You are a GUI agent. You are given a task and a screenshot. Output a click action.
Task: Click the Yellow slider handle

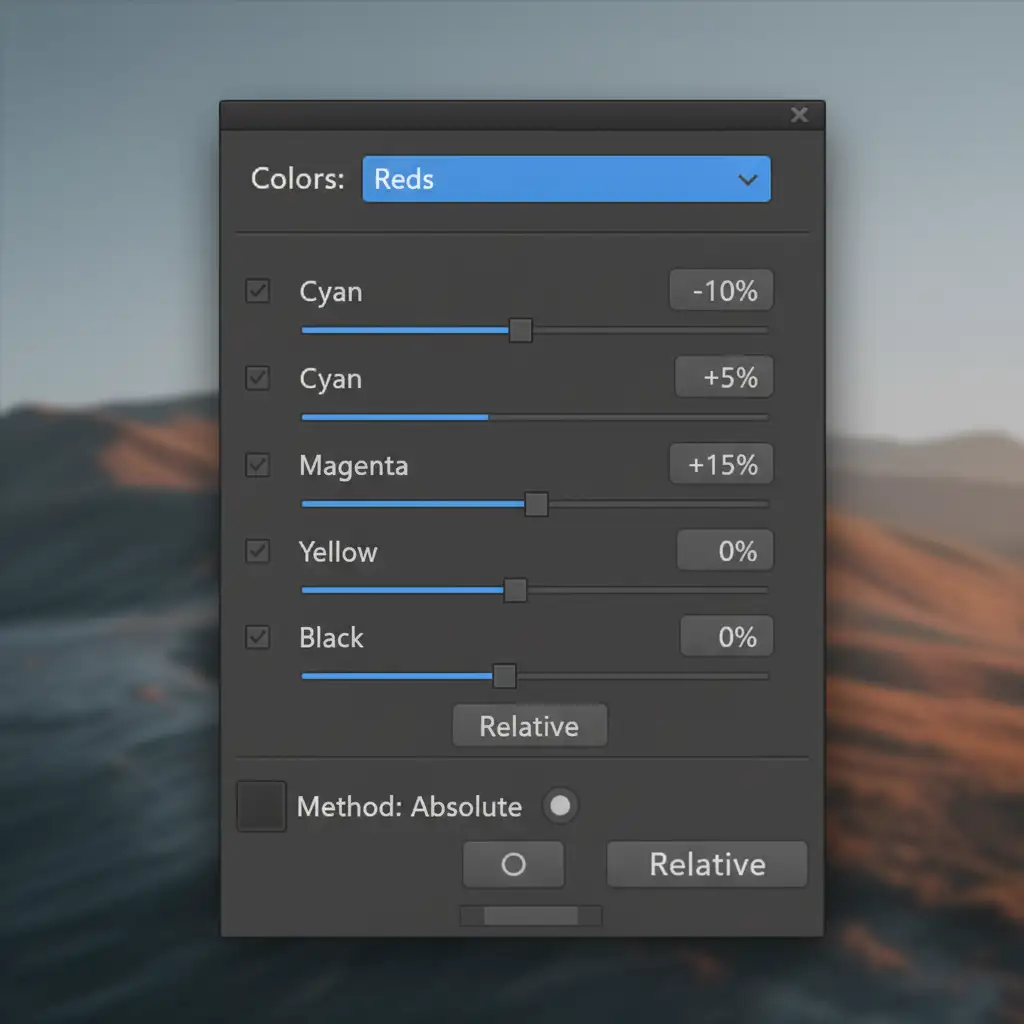[515, 591]
